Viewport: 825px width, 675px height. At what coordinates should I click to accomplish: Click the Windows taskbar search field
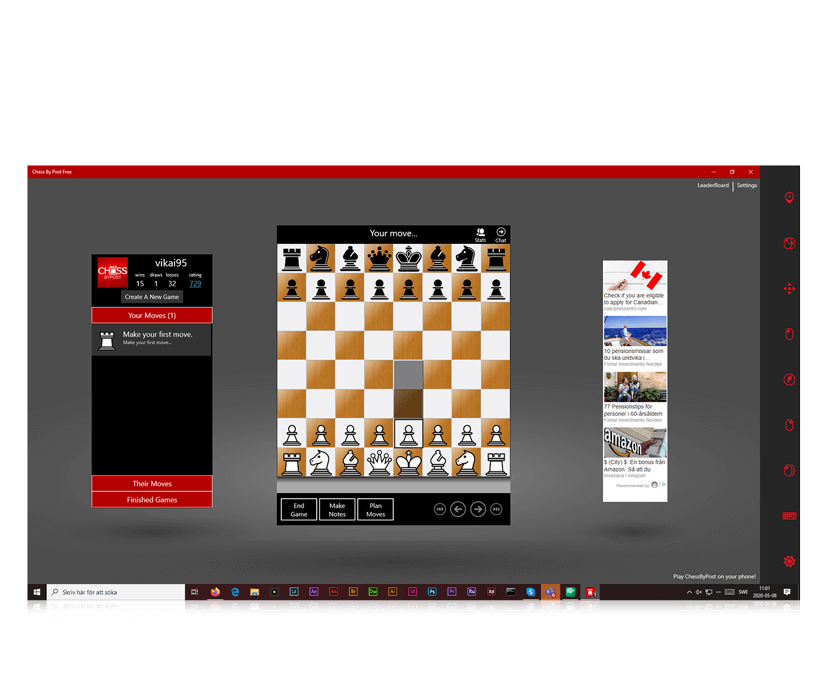click(x=115, y=591)
